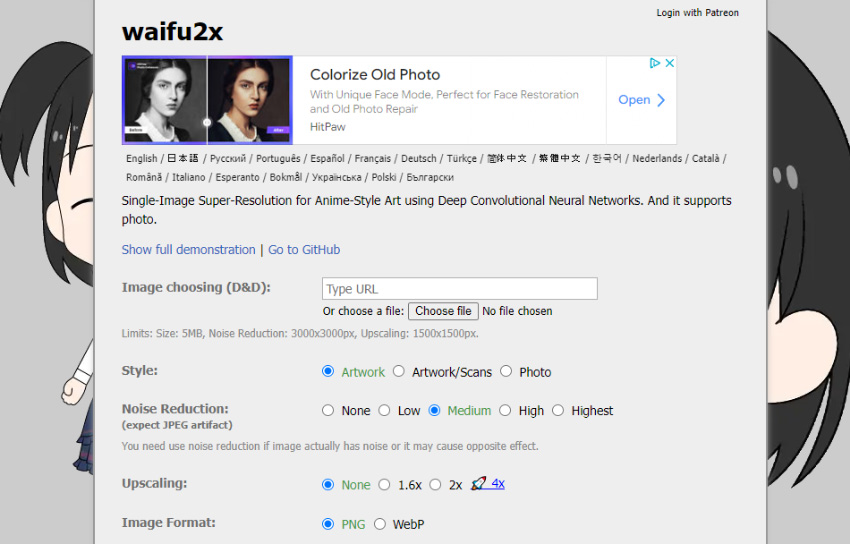This screenshot has width=850, height=544.
Task: Switch language to Русский
Action: [x=228, y=159]
